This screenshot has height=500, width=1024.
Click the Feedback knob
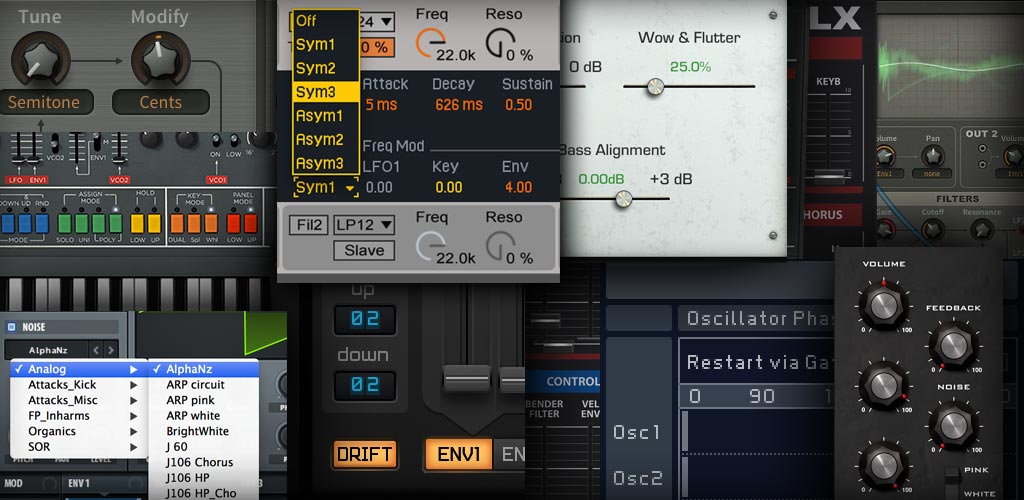[x=951, y=346]
